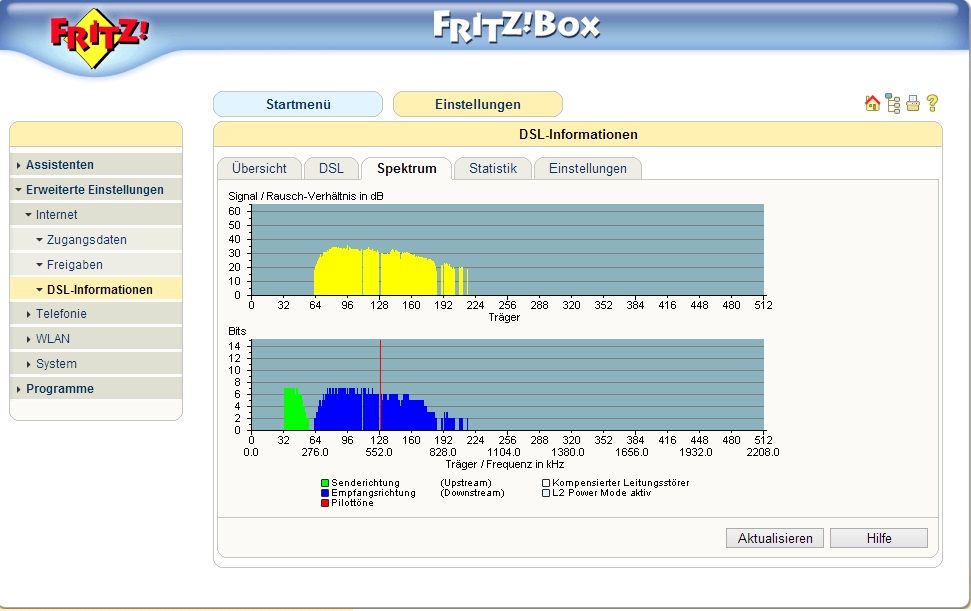
Task: Click the Signal / Rausch-Verhältnis in dB label
Action: tap(306, 196)
